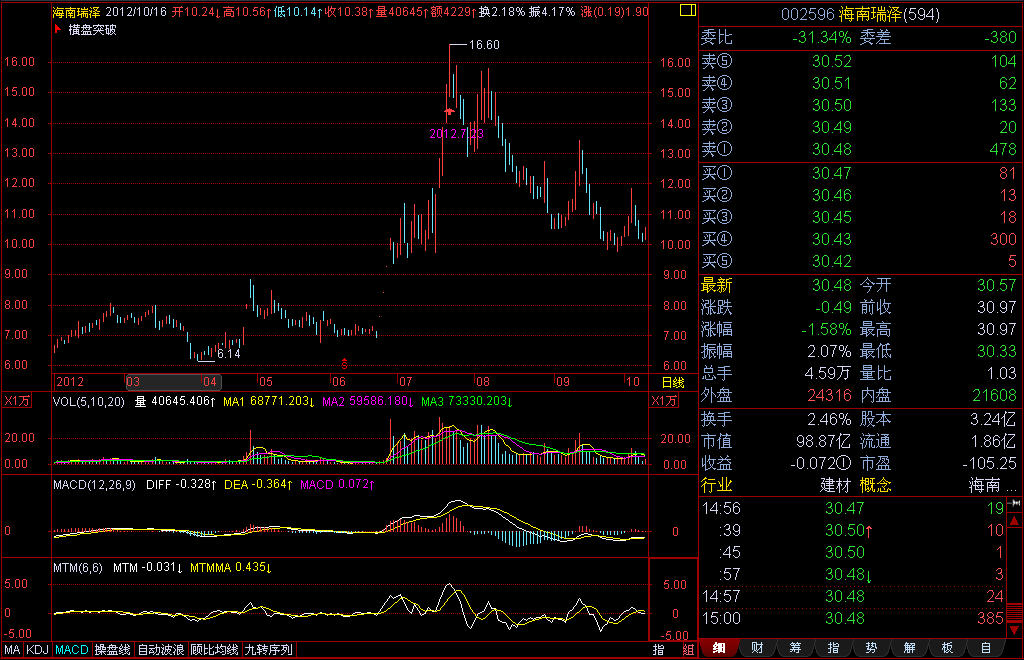Open the 日线 period selector
The image size is (1024, 660).
[673, 382]
